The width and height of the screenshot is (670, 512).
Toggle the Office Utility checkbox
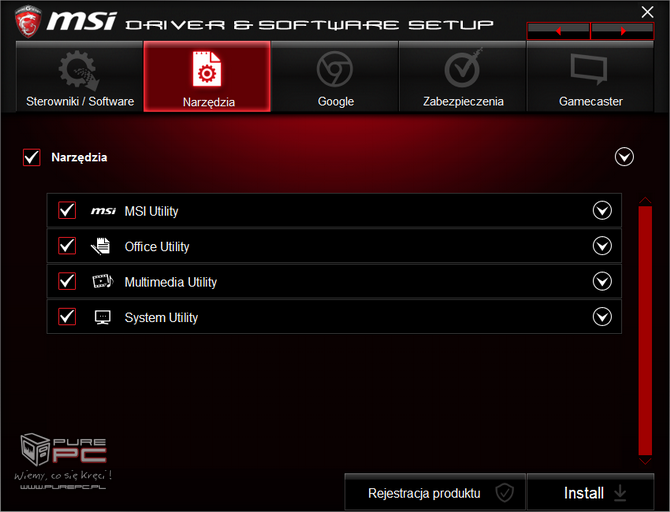[x=67, y=246]
